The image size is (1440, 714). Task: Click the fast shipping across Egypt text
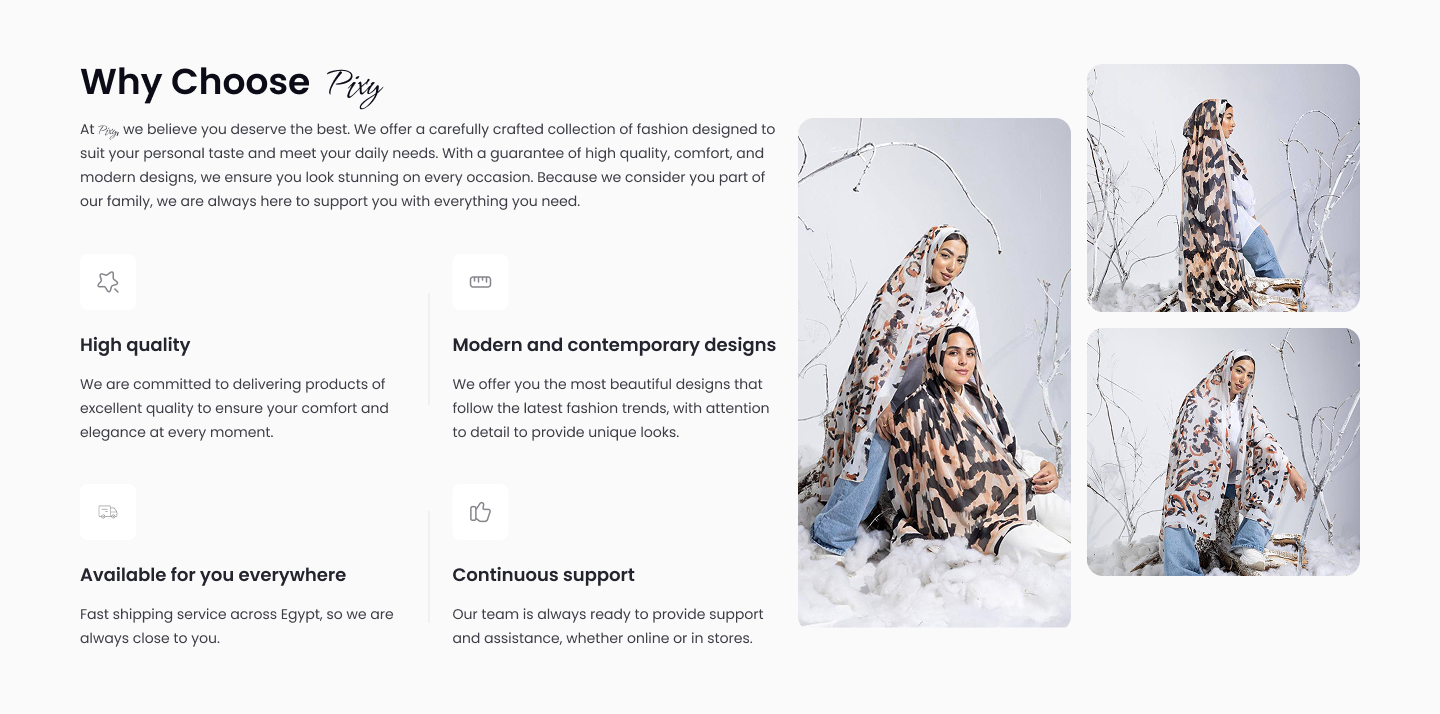pyautogui.click(x=237, y=626)
